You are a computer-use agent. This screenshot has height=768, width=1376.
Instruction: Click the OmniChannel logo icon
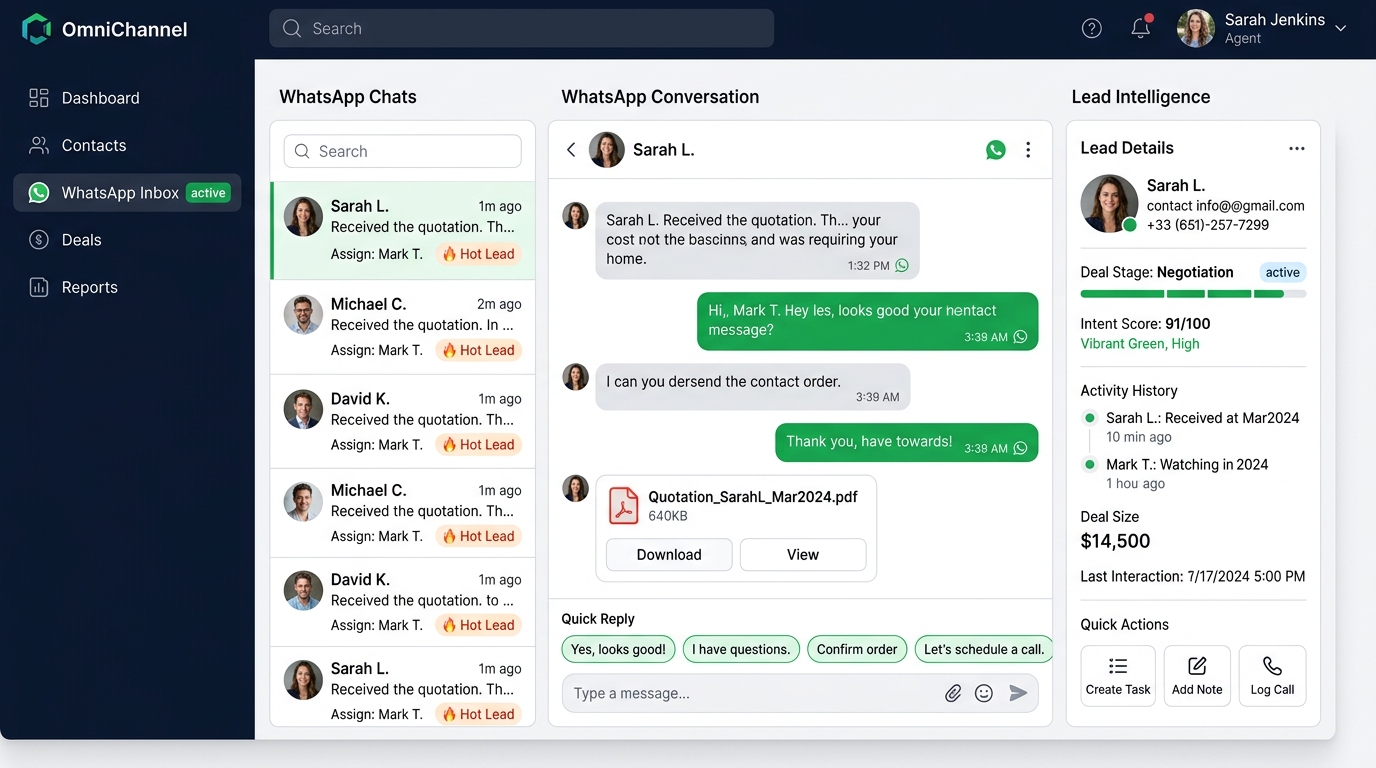click(x=37, y=29)
